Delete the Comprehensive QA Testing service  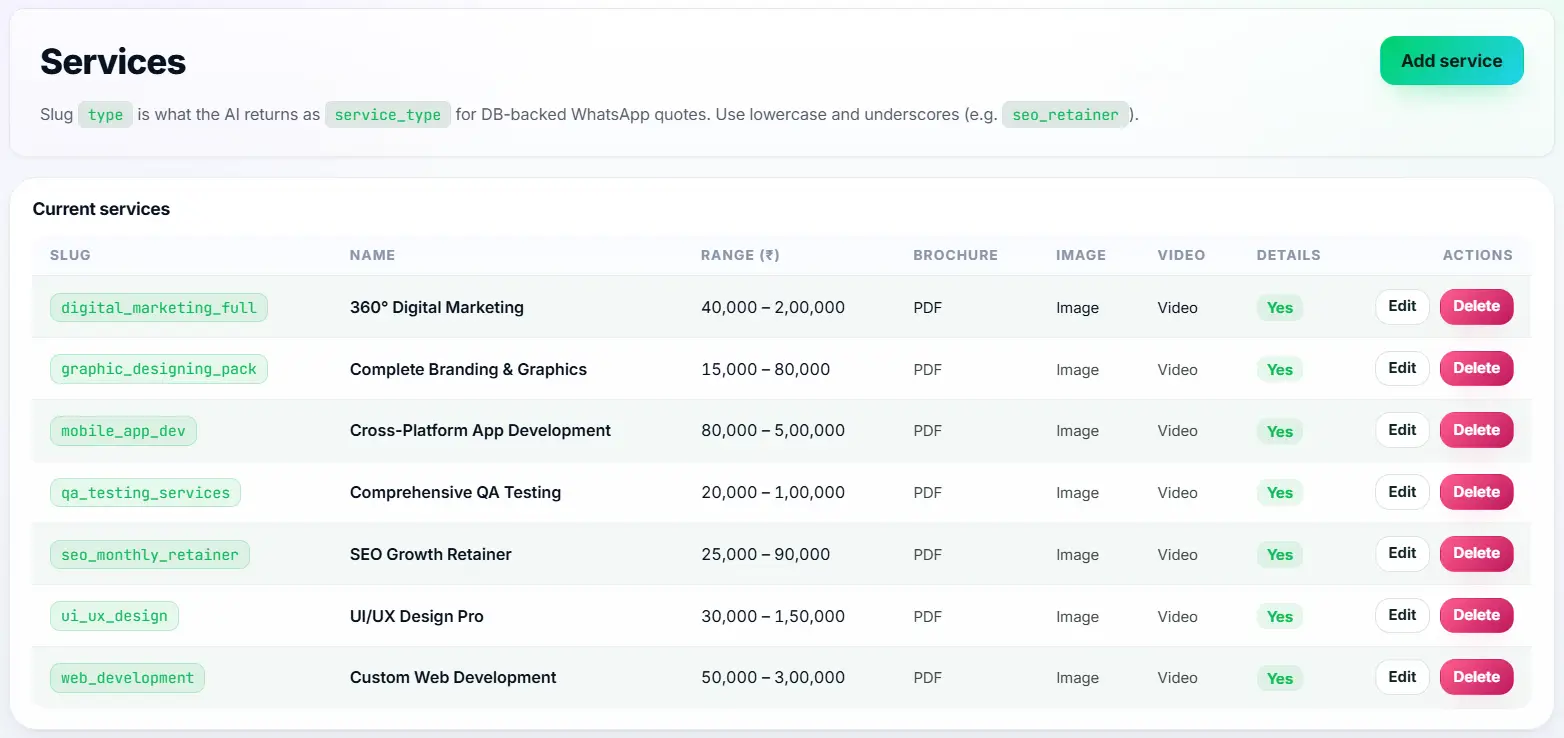(1476, 492)
